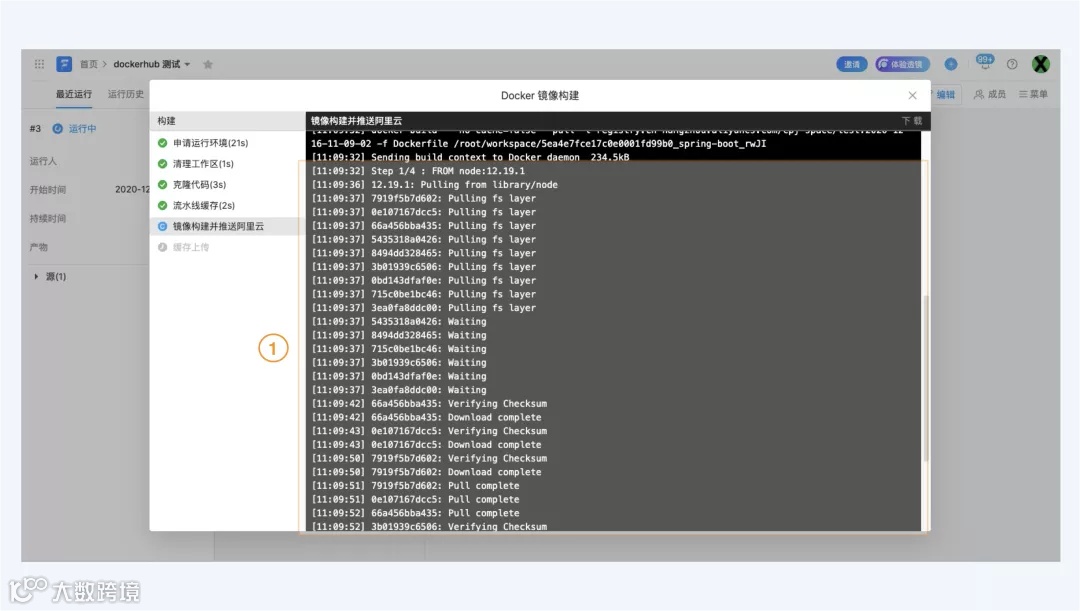Select pending step 缓存上传
This screenshot has height=611, width=1080.
pos(227,247)
